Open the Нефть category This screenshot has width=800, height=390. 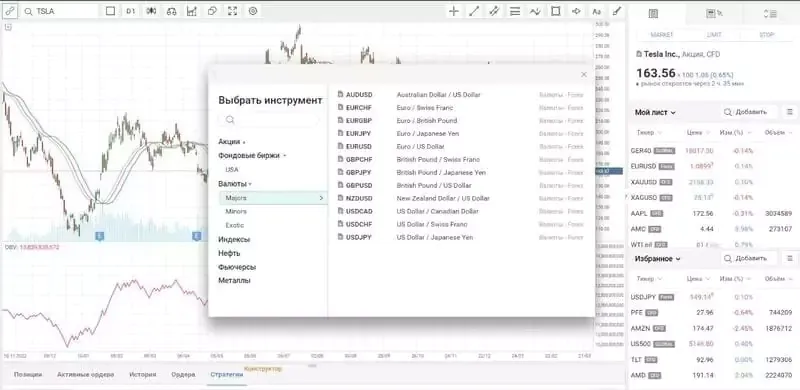[229, 253]
